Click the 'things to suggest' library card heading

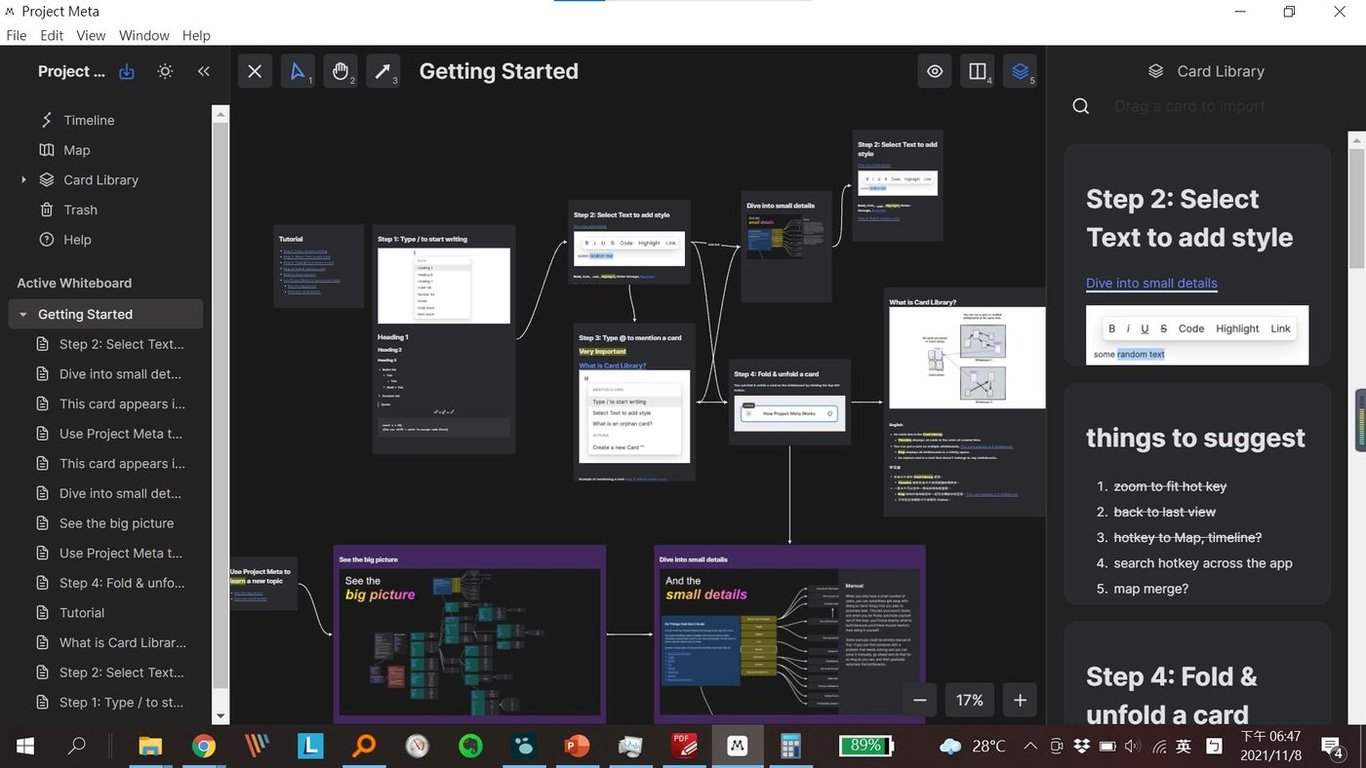(x=1196, y=438)
